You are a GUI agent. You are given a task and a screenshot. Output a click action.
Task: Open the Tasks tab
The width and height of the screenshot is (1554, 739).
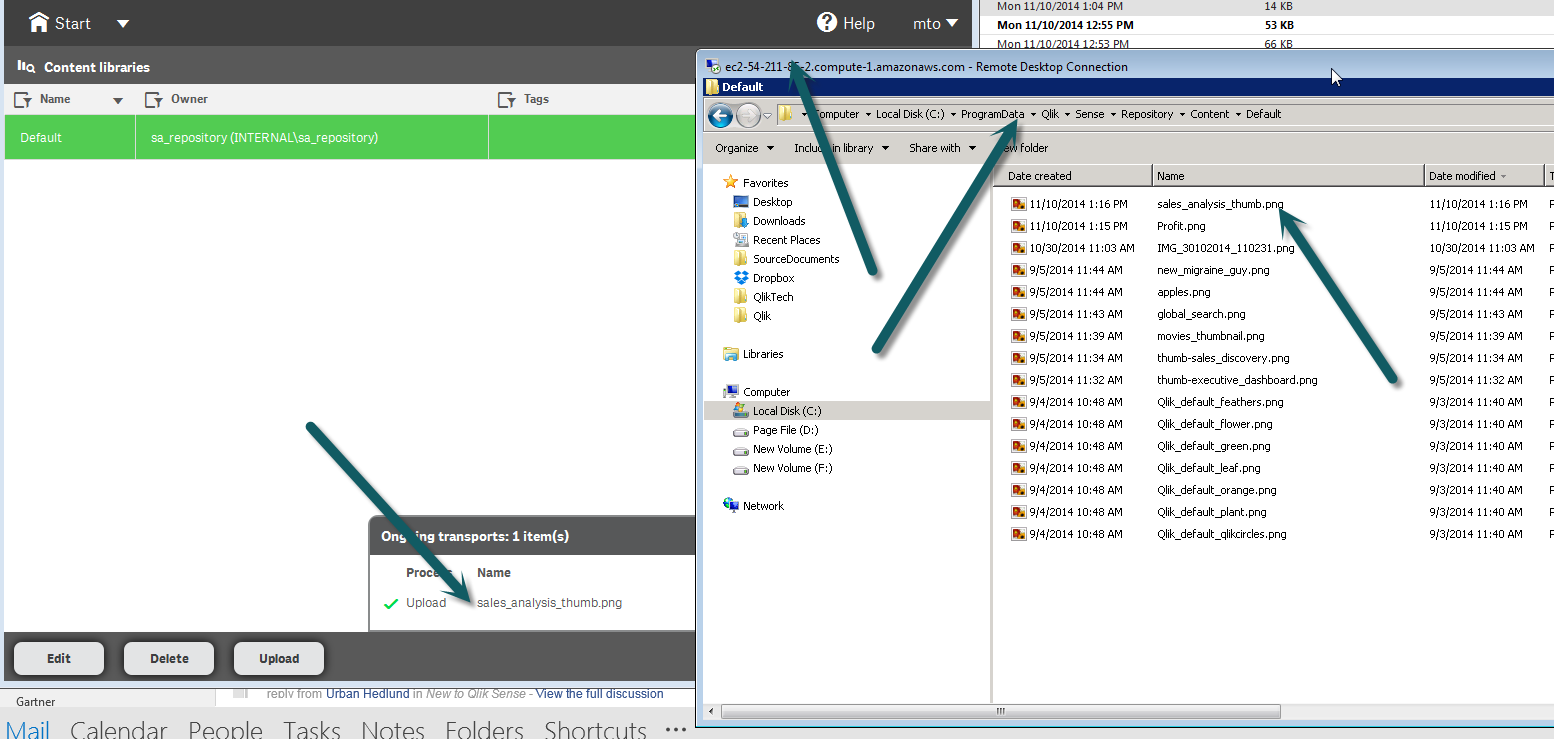[312, 729]
